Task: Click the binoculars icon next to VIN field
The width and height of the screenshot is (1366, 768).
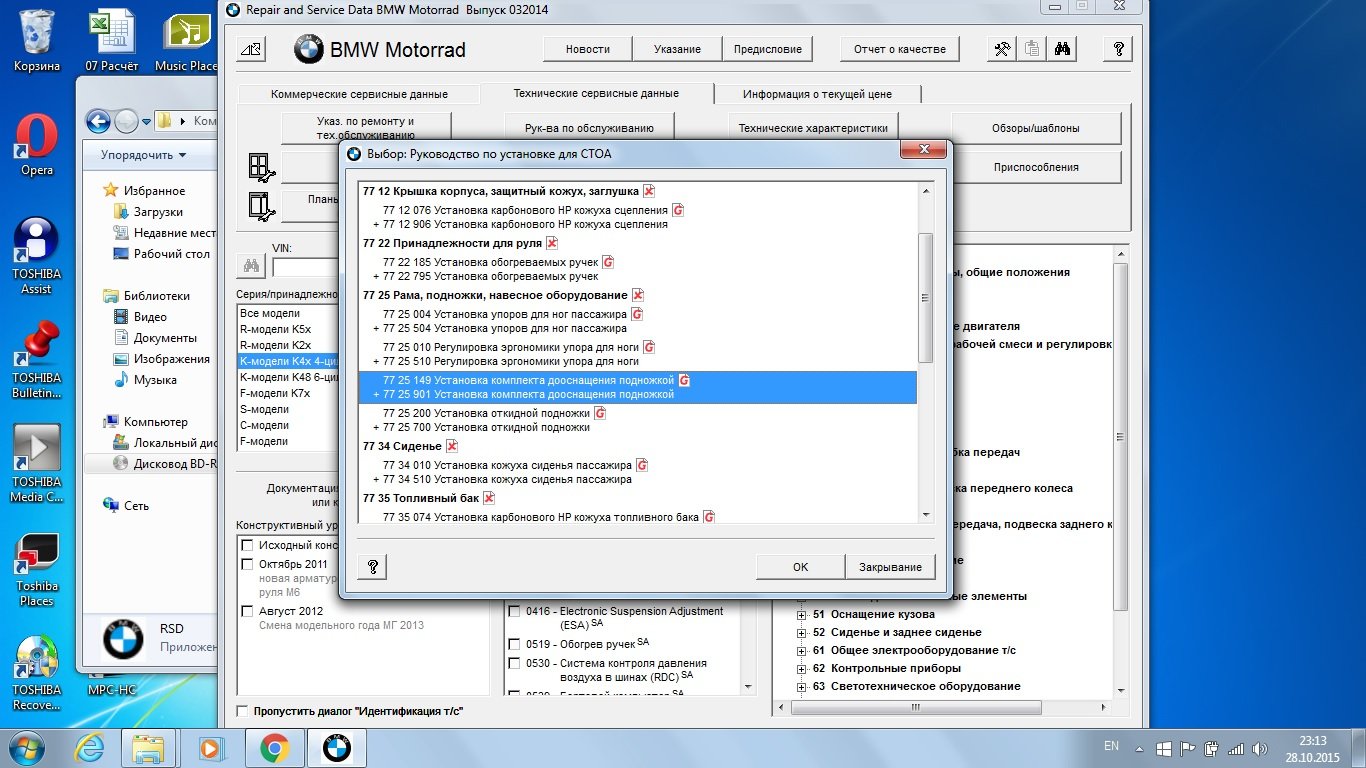Action: [251, 266]
